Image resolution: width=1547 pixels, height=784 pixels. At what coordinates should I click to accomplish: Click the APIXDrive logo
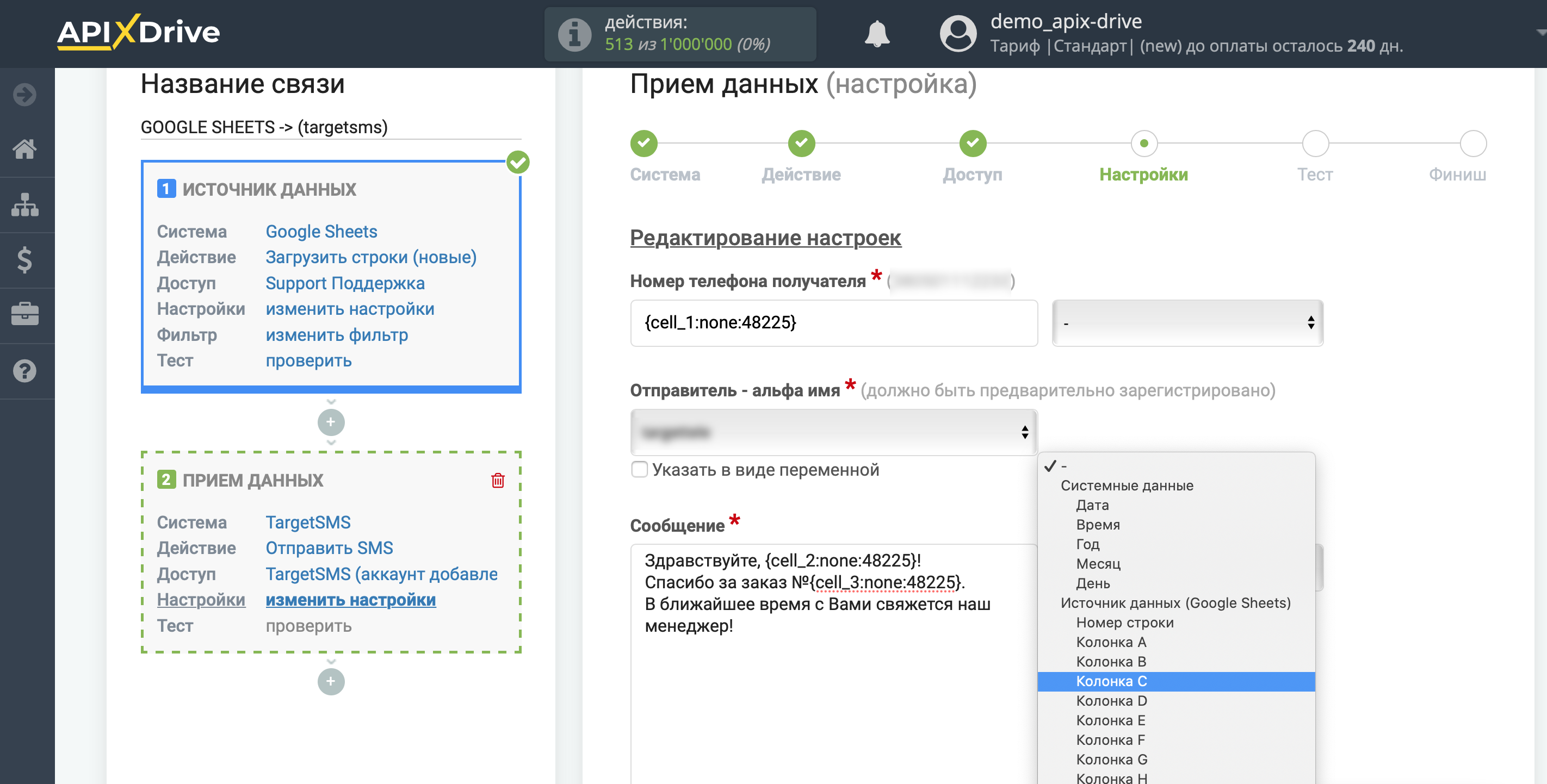(138, 32)
